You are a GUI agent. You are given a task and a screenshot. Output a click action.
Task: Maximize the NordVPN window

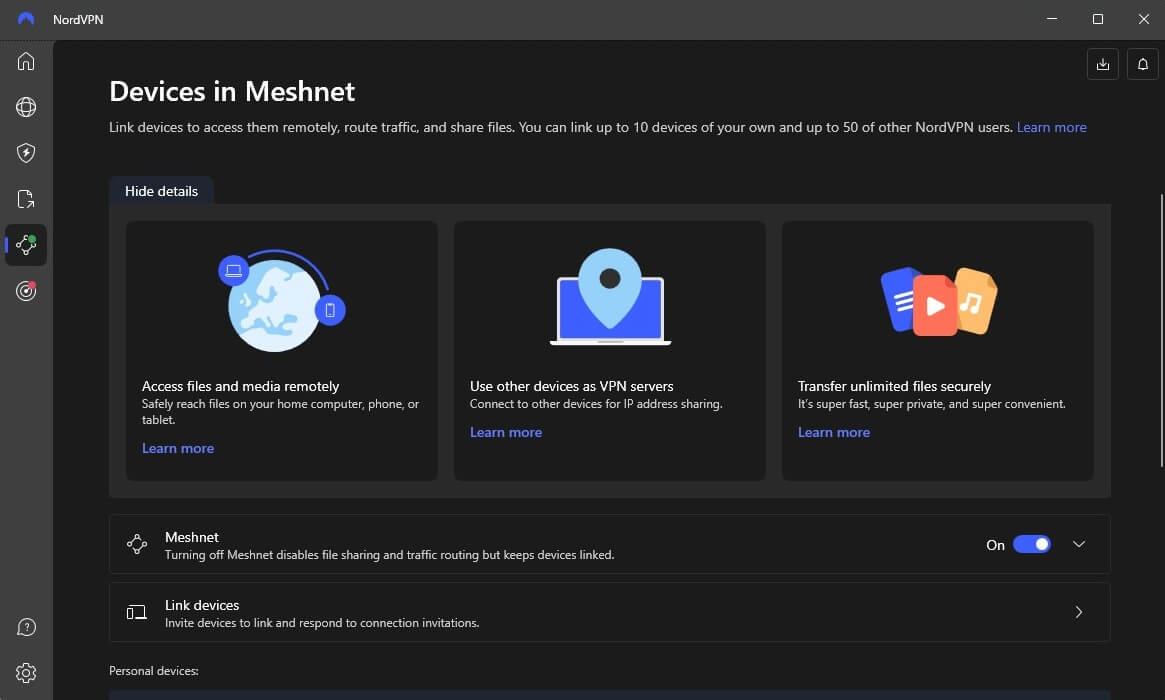pyautogui.click(x=1097, y=19)
